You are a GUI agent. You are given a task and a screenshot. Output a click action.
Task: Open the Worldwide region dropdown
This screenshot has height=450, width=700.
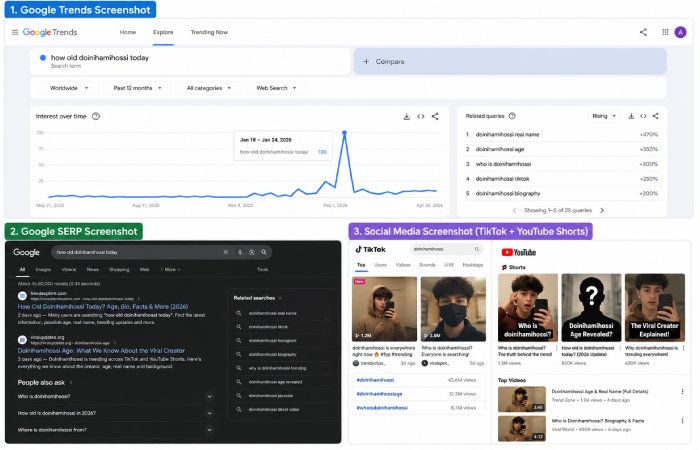tap(69, 88)
